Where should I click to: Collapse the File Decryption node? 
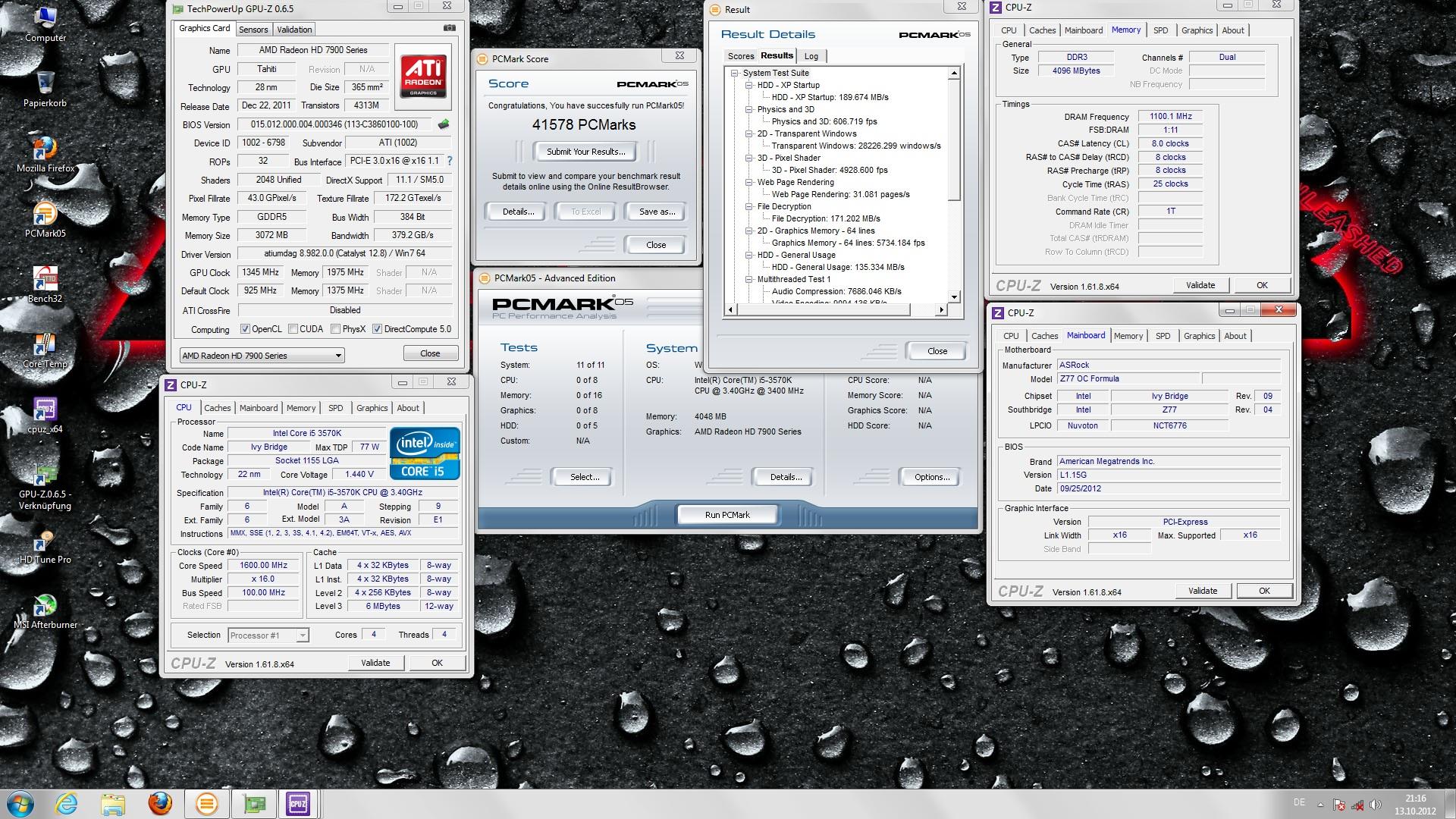pos(748,207)
